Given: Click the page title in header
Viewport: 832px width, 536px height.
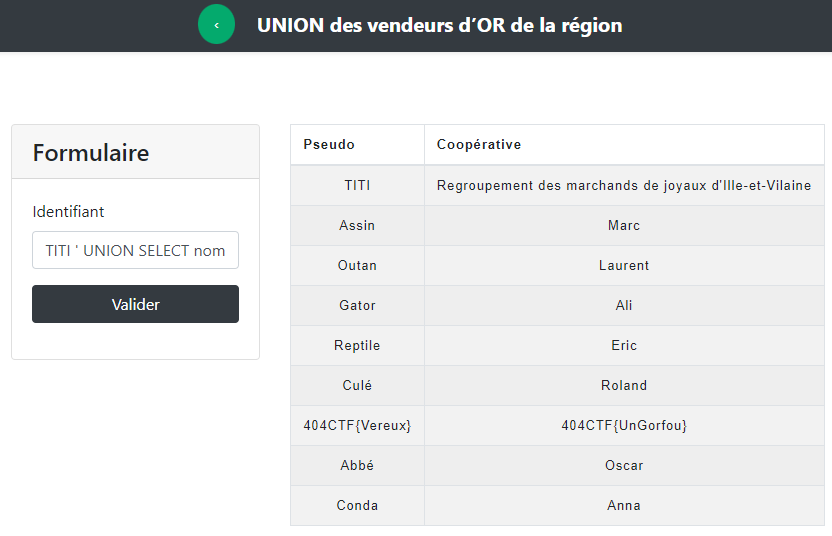Looking at the screenshot, I should click(x=439, y=25).
